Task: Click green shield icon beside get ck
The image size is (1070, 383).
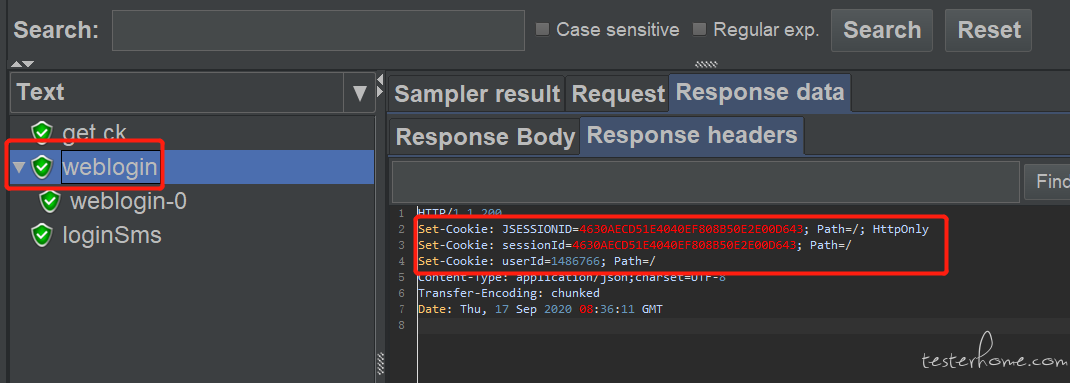Action: click(42, 132)
